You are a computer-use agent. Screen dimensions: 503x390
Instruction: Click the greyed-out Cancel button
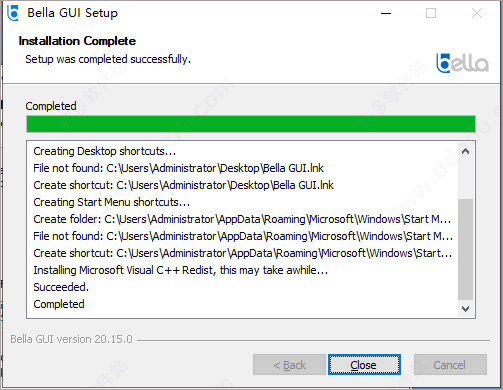point(450,365)
